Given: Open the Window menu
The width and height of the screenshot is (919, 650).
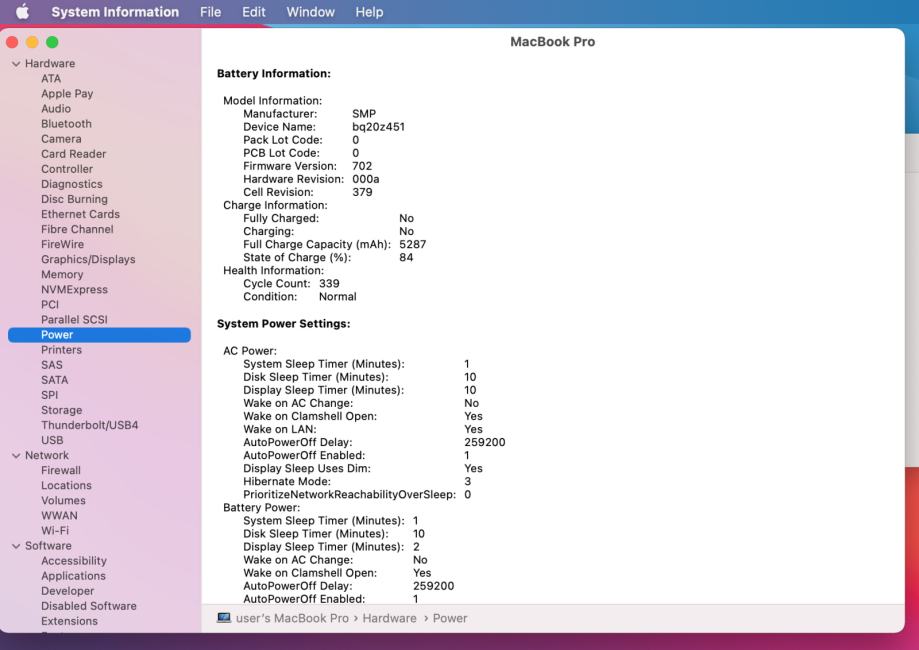Looking at the screenshot, I should pyautogui.click(x=311, y=12).
